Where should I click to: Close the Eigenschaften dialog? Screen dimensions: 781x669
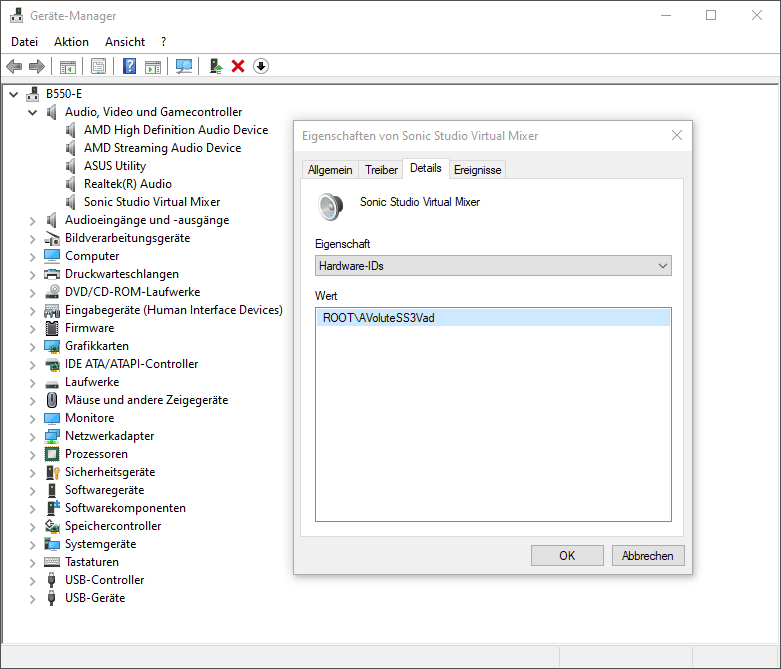(676, 135)
